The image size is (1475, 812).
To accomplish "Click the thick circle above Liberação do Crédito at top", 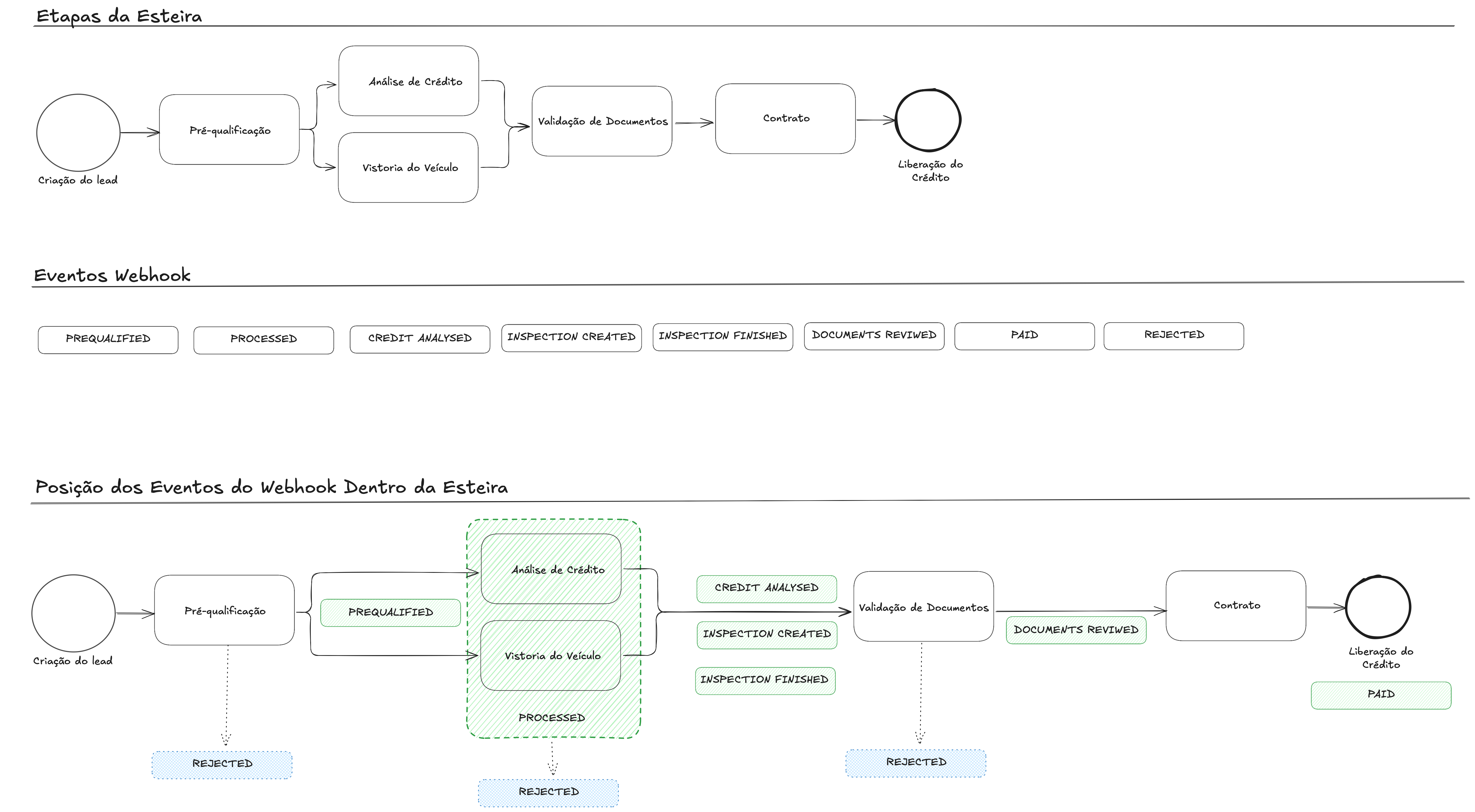I will tap(928, 120).
